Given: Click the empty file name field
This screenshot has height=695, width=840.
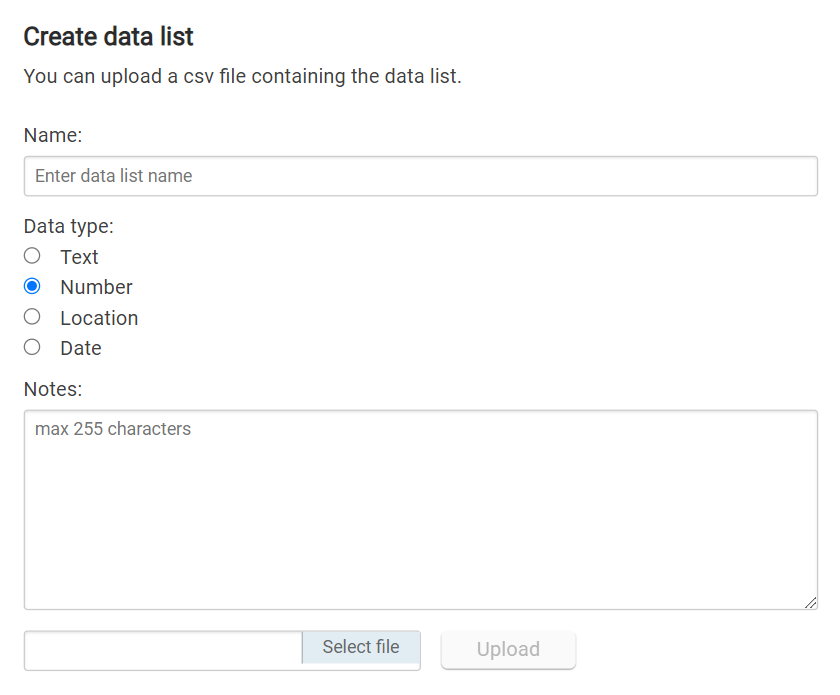Looking at the screenshot, I should (163, 649).
